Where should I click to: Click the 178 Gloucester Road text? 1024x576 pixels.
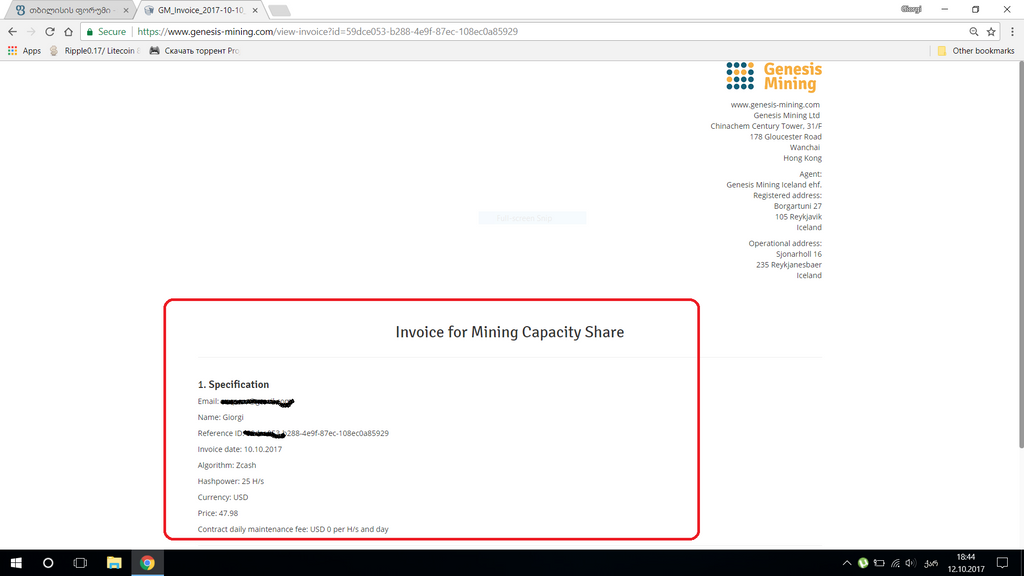(786, 136)
